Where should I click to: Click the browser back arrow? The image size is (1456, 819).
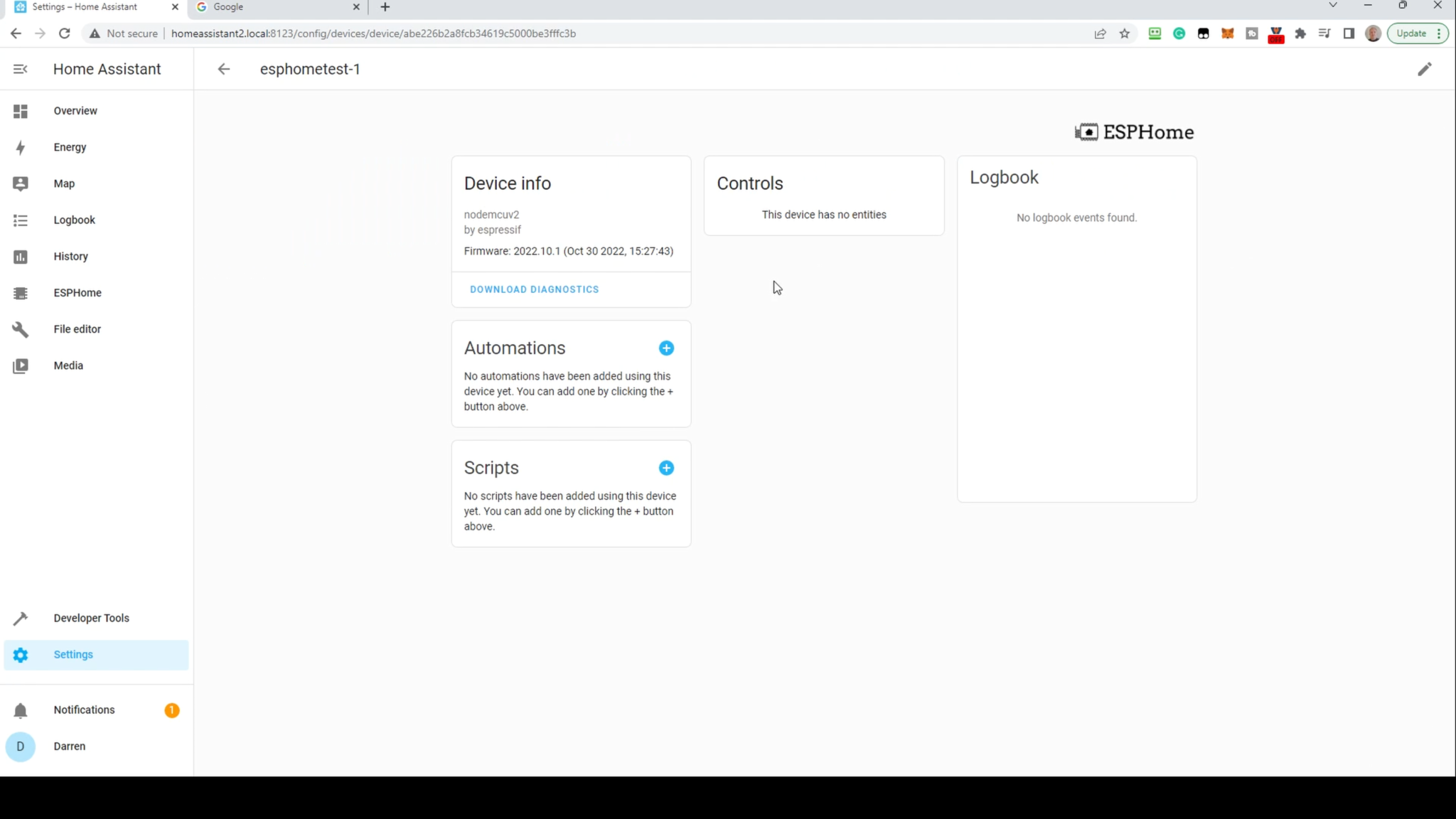16,33
